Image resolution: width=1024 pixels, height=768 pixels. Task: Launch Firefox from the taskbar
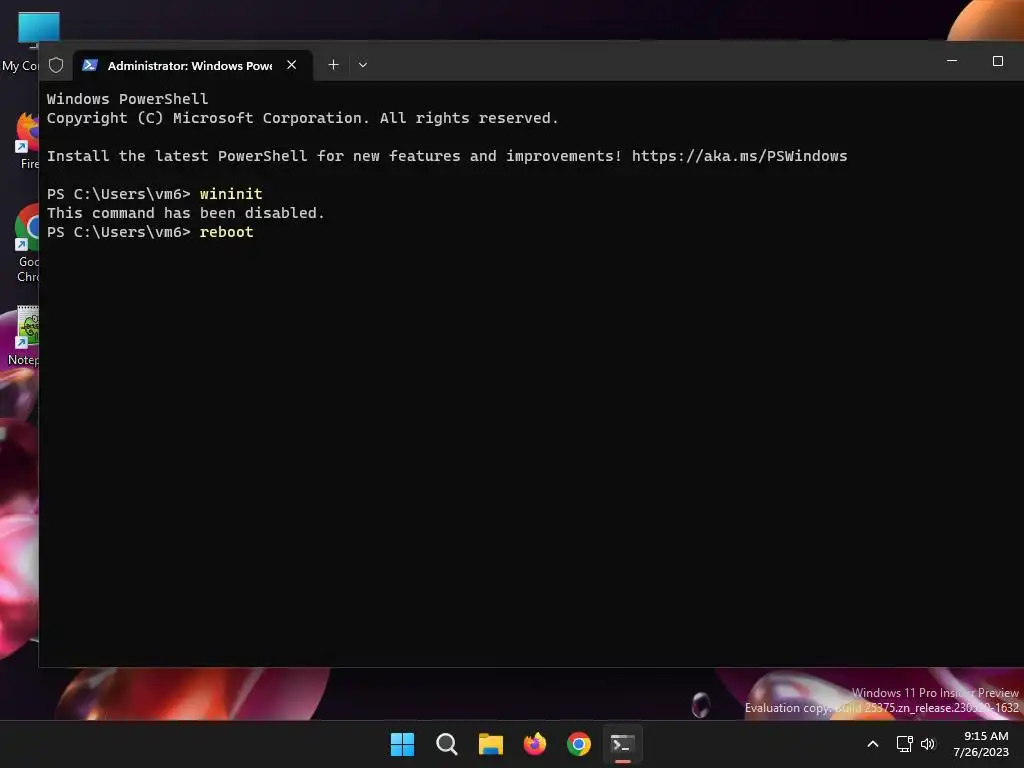tap(535, 744)
